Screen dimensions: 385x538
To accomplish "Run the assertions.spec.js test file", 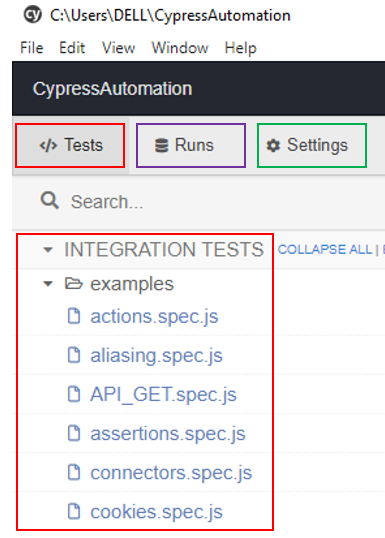I will point(168,434).
